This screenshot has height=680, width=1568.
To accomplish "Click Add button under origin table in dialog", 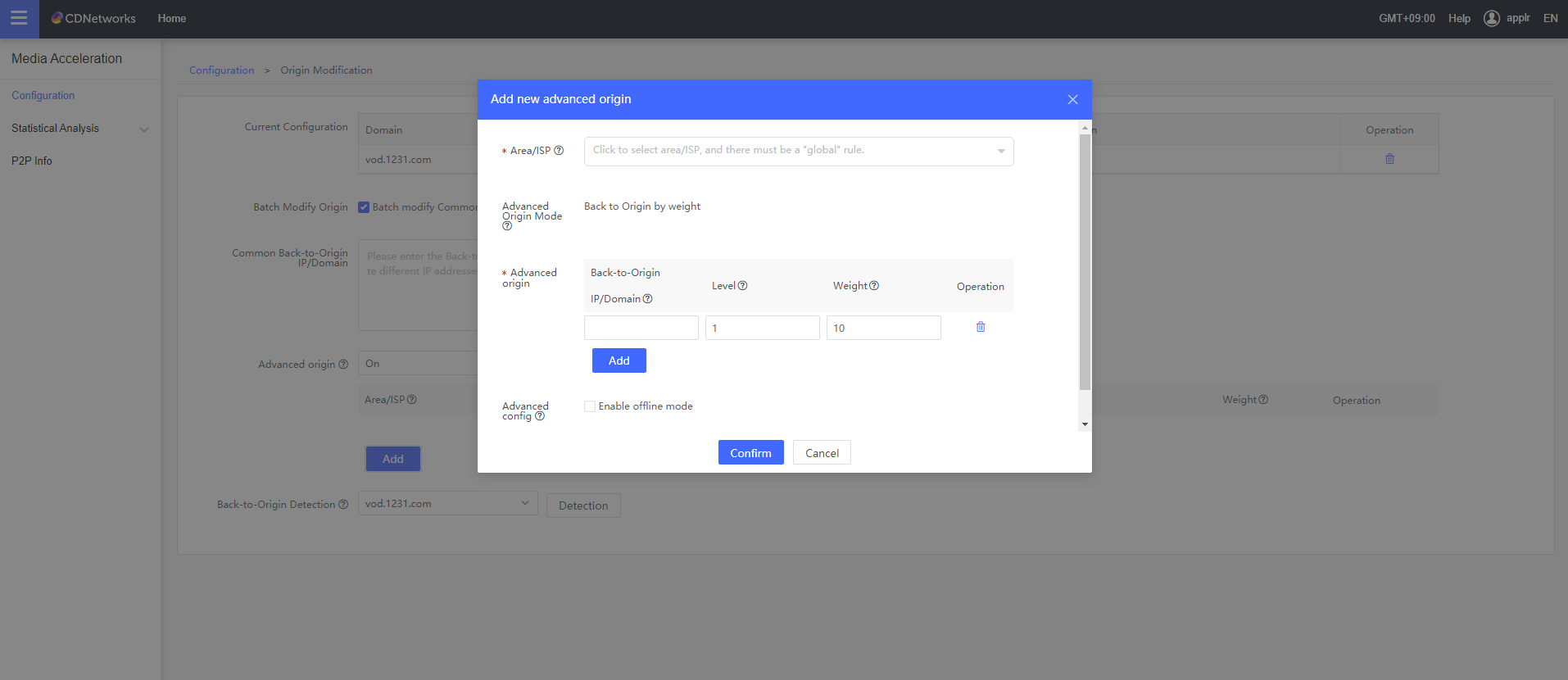I will pyautogui.click(x=619, y=360).
